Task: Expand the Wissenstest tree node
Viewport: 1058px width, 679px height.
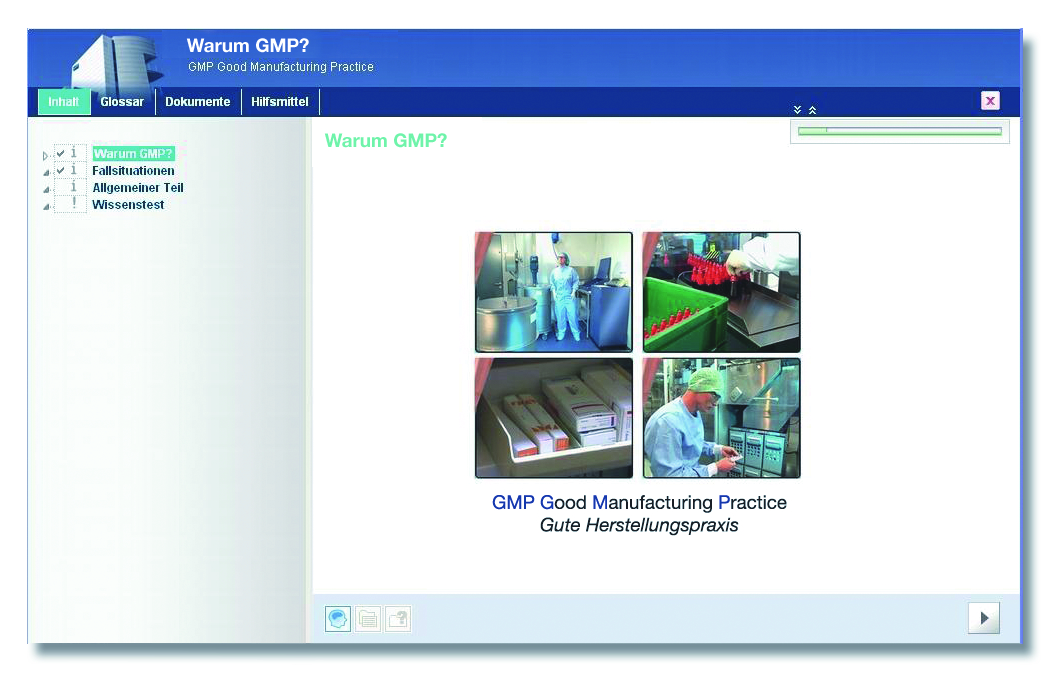Action: 45,207
